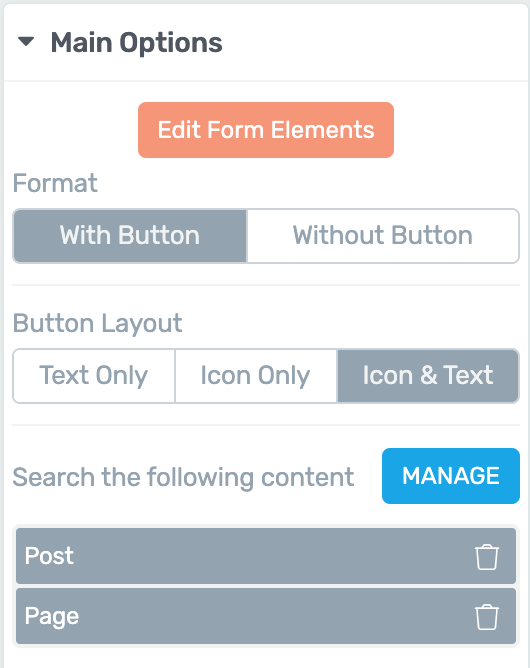Collapse the Main Options section arrow
Screen dimensions: 530x668
tap(26, 42)
